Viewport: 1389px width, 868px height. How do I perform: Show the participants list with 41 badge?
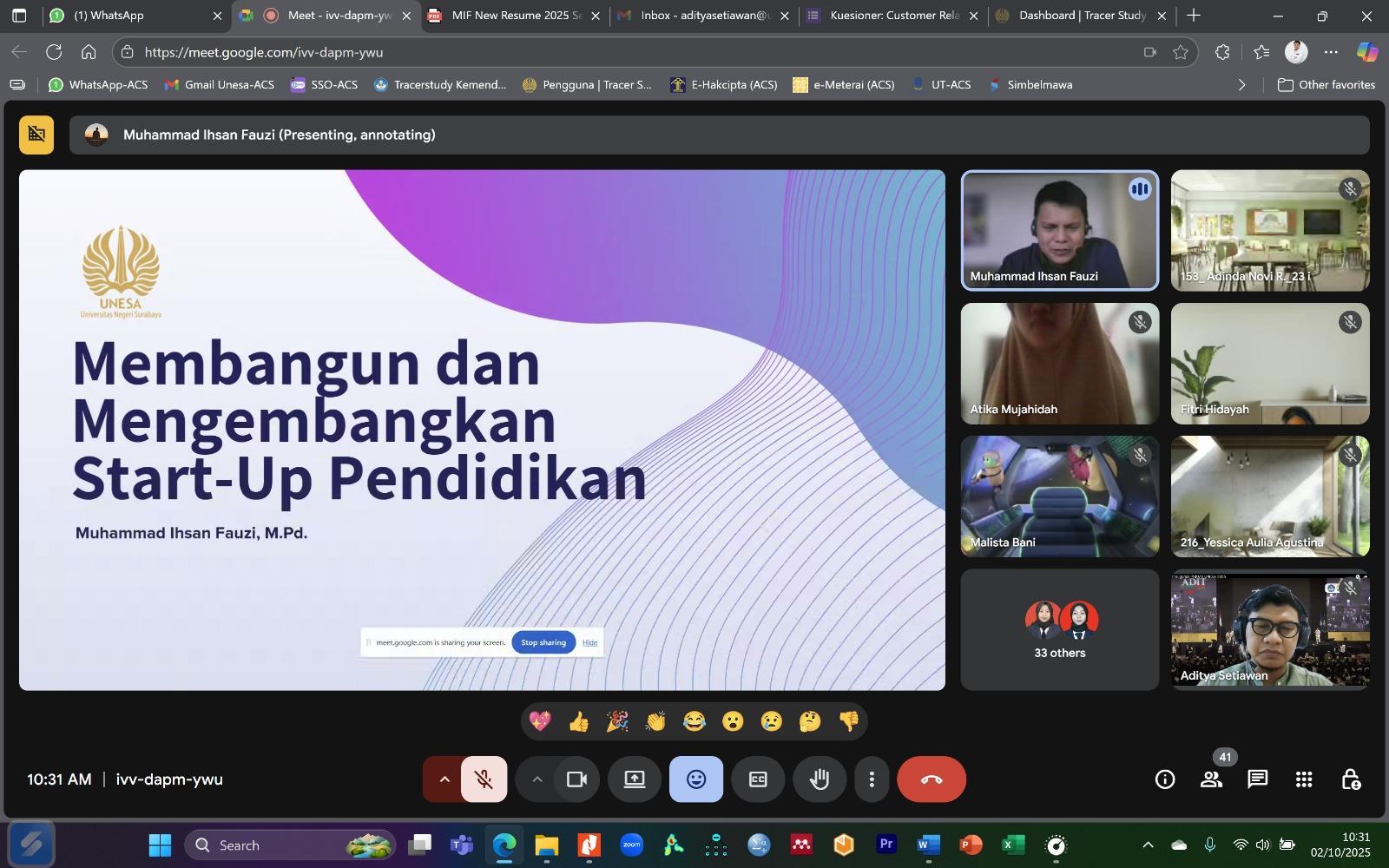[1211, 779]
